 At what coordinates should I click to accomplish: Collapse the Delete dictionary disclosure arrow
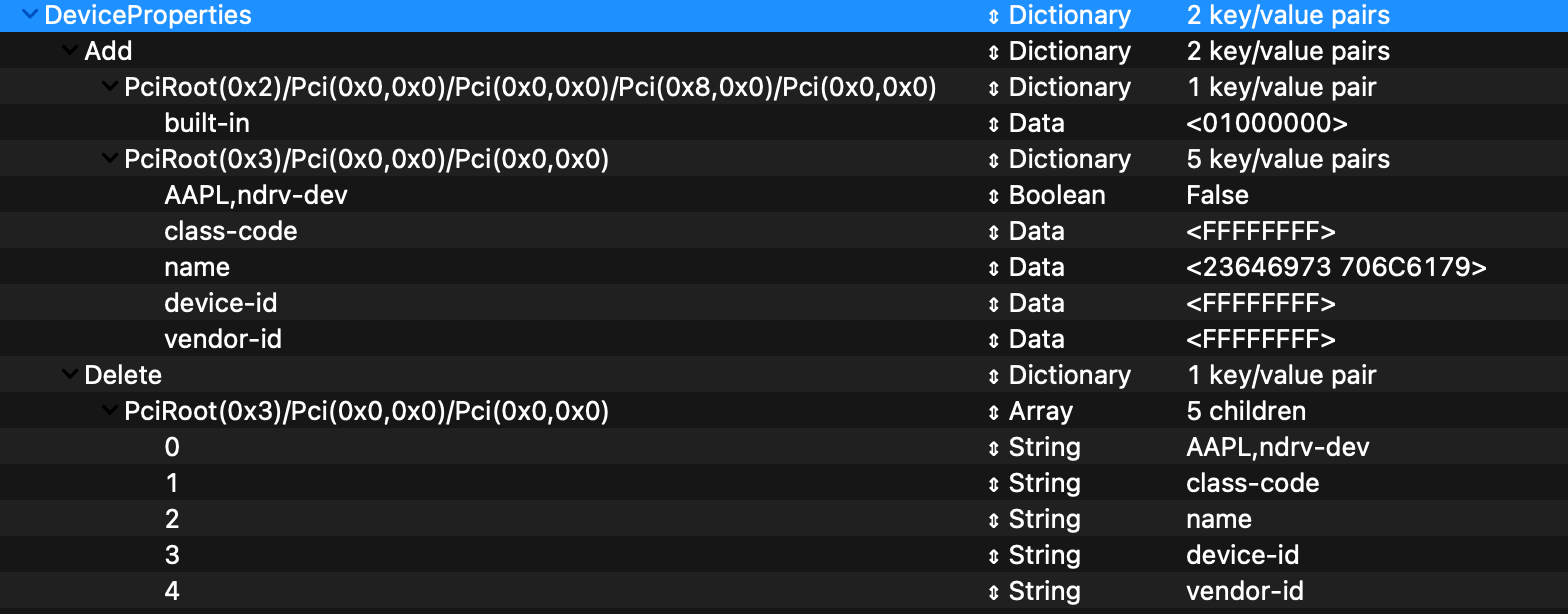pyautogui.click(x=69, y=376)
